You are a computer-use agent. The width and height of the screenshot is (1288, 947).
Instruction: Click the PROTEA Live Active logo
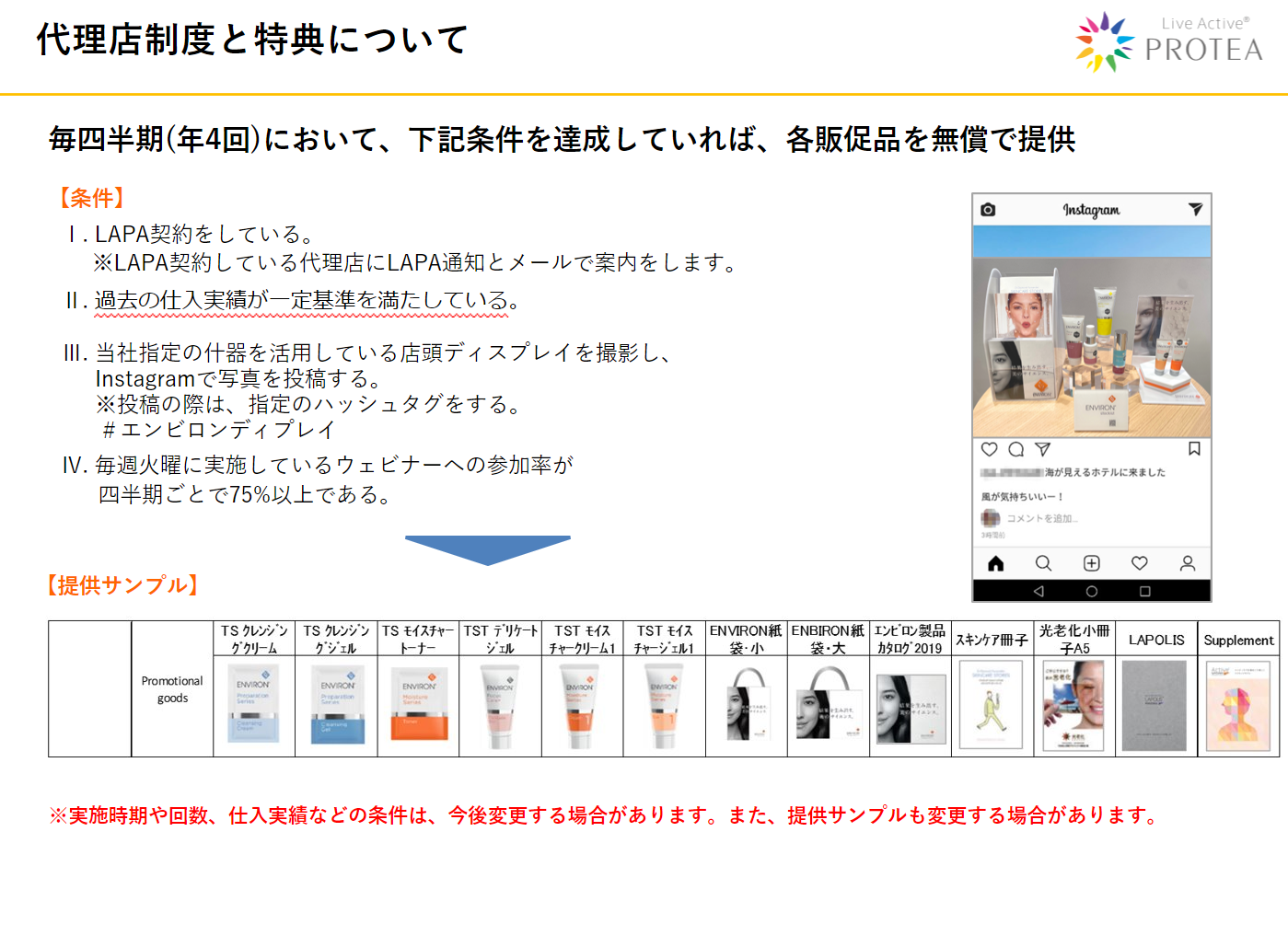click(1169, 42)
